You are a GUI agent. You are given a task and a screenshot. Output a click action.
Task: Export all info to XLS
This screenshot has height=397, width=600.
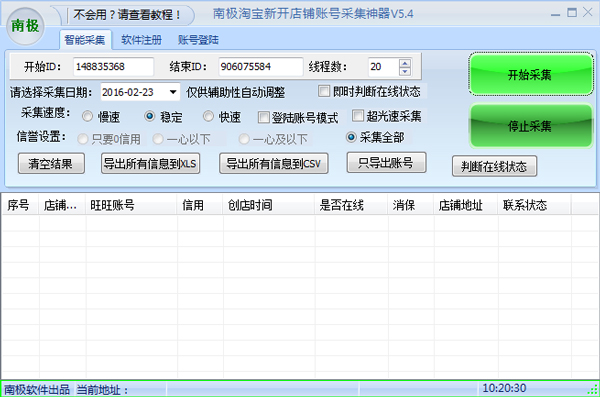150,164
